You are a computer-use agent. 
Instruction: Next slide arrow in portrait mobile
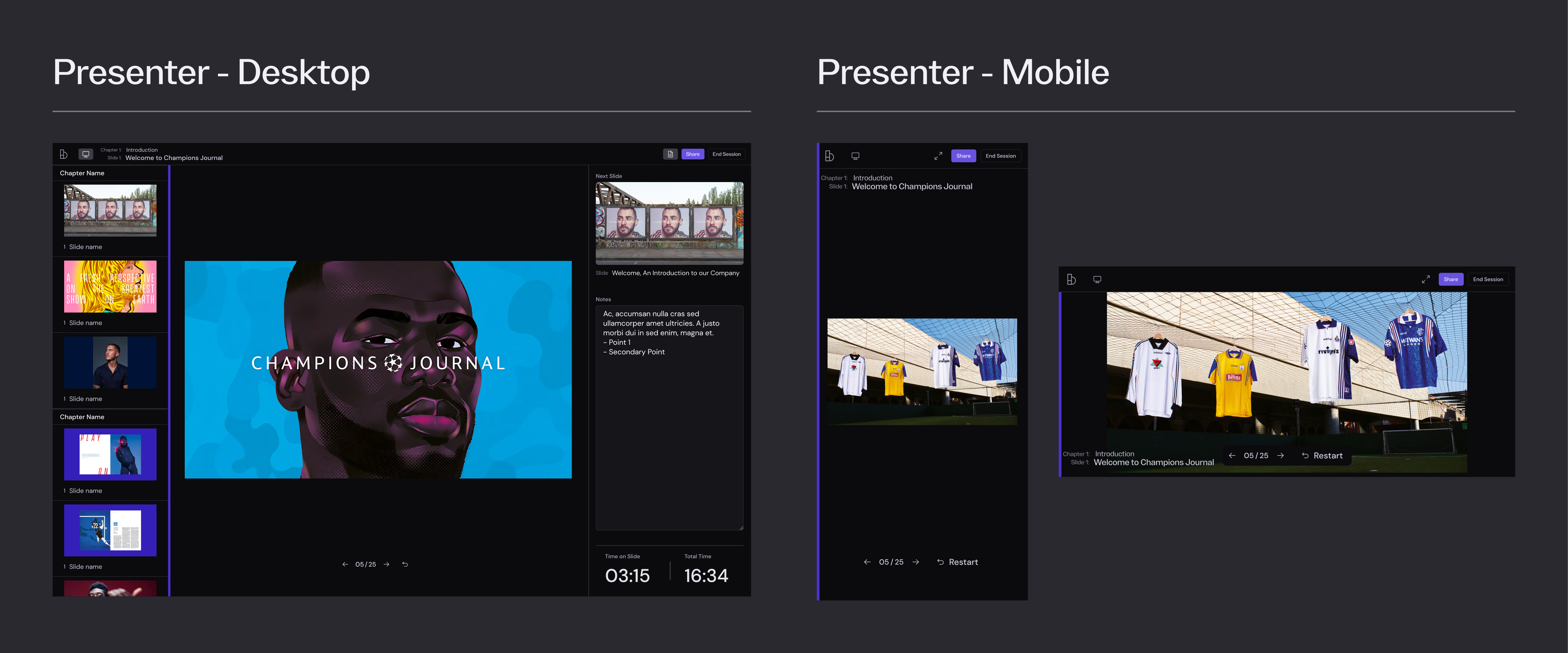[915, 562]
